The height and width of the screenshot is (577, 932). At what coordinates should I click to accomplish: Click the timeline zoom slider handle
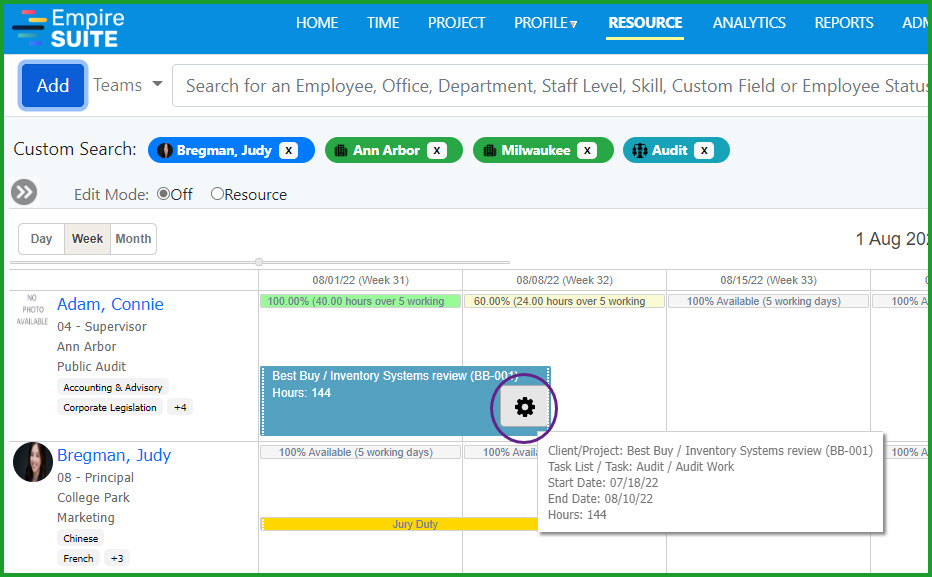click(259, 262)
